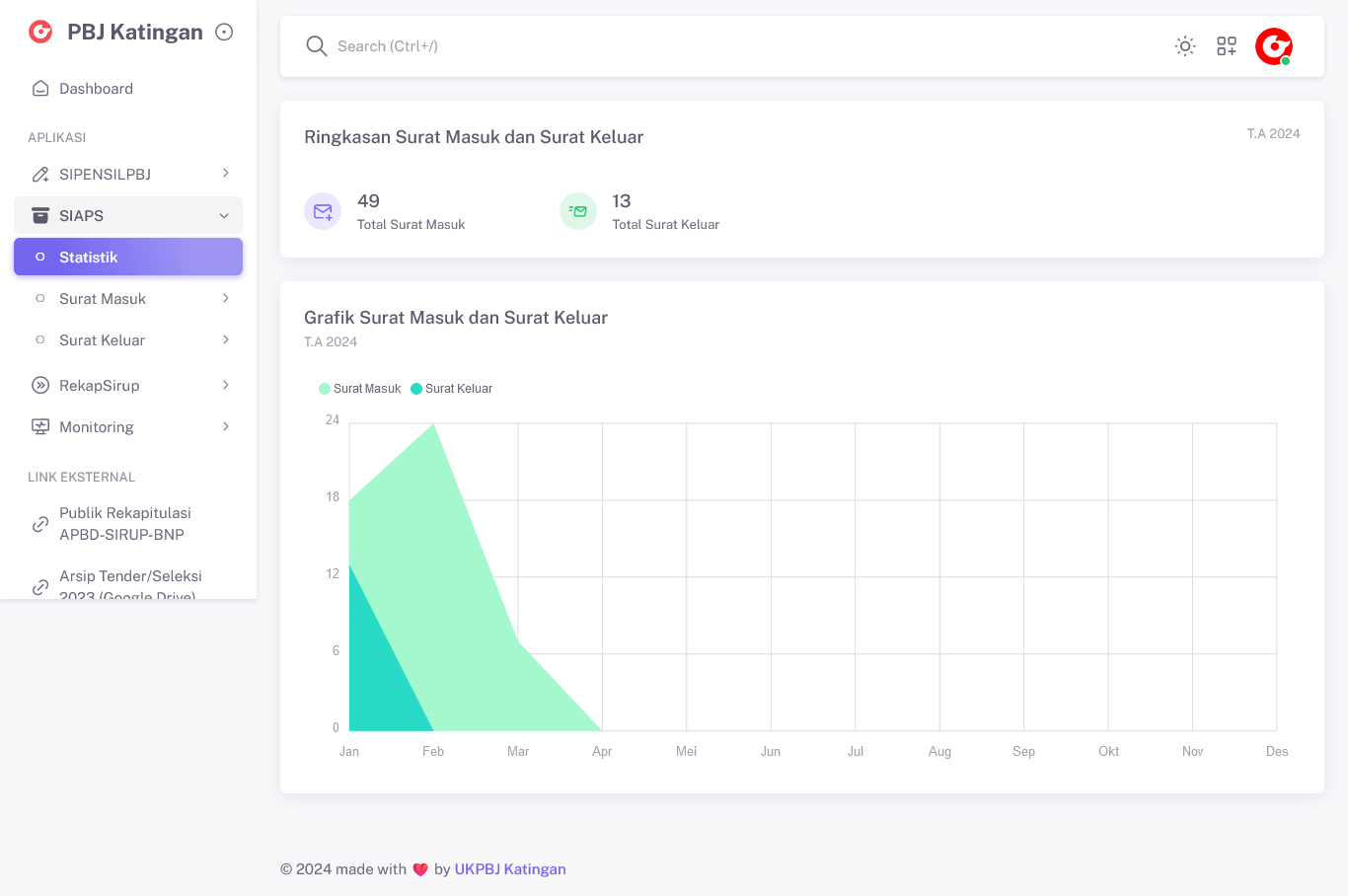This screenshot has width=1348, height=896.
Task: Click the Arsip Tender/Seleksi link icon
Action: click(x=40, y=586)
